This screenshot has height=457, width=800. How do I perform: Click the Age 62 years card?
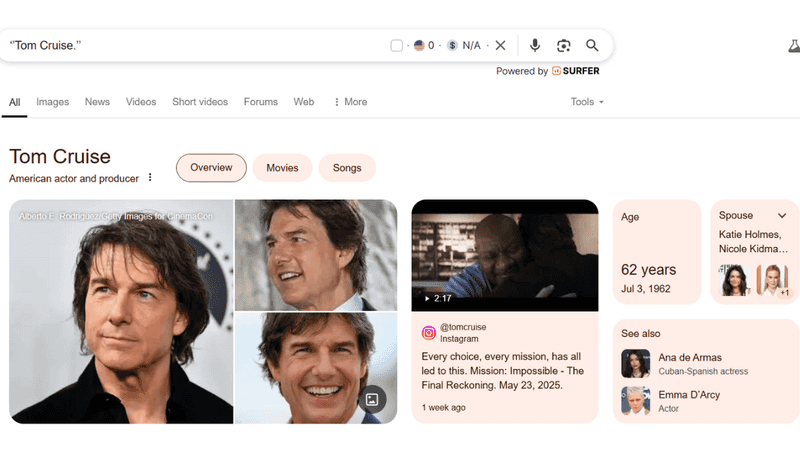[x=657, y=252]
